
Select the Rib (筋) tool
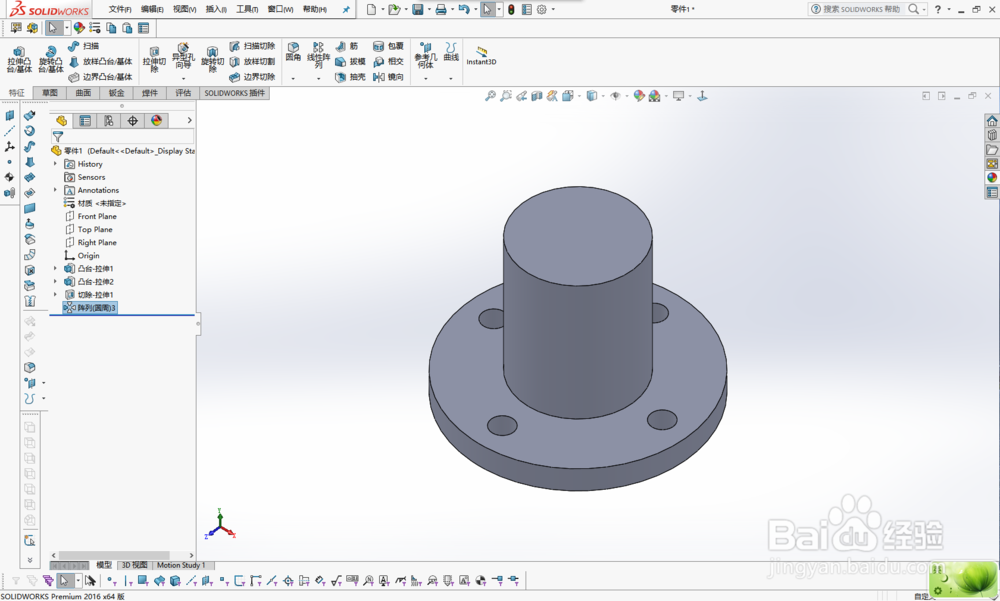tap(346, 46)
